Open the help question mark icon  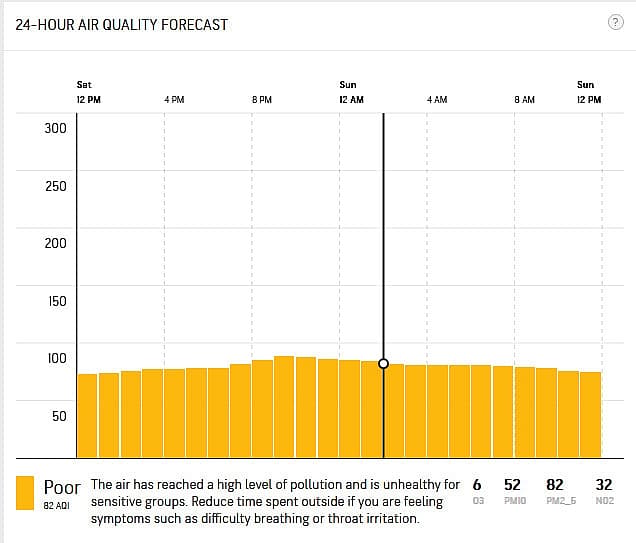(615, 22)
